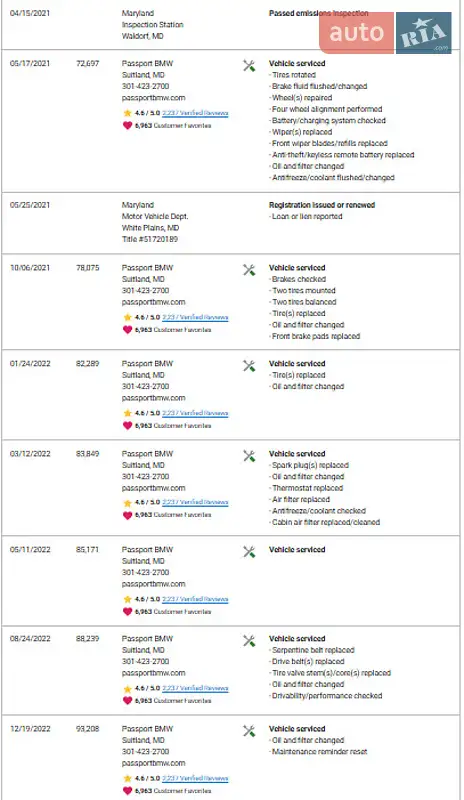Open Verified Reviews link in 05/11/2022 entry
This screenshot has width=464, height=800.
point(195,599)
